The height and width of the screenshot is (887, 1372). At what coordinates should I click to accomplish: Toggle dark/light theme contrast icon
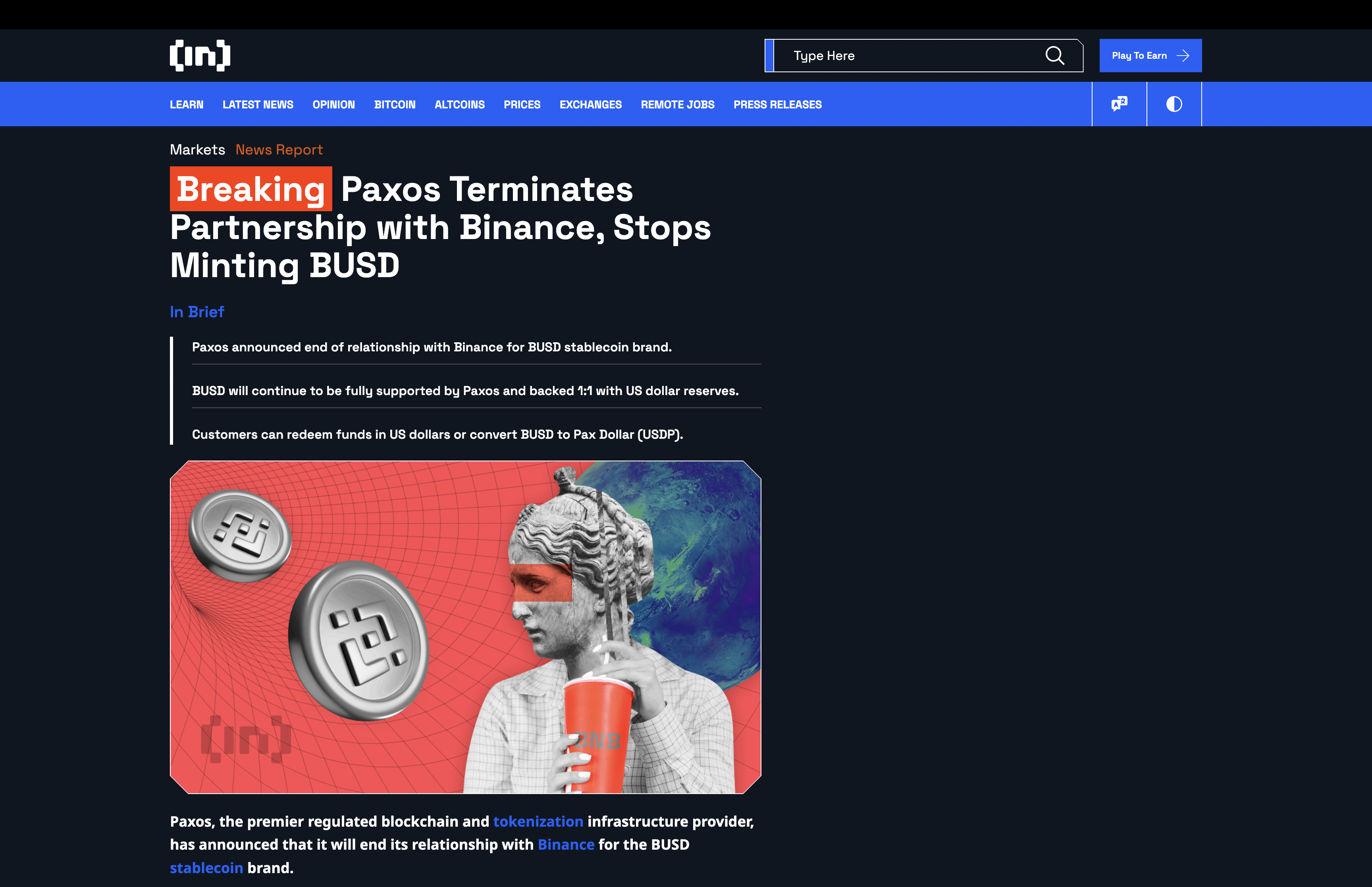pos(1174,104)
